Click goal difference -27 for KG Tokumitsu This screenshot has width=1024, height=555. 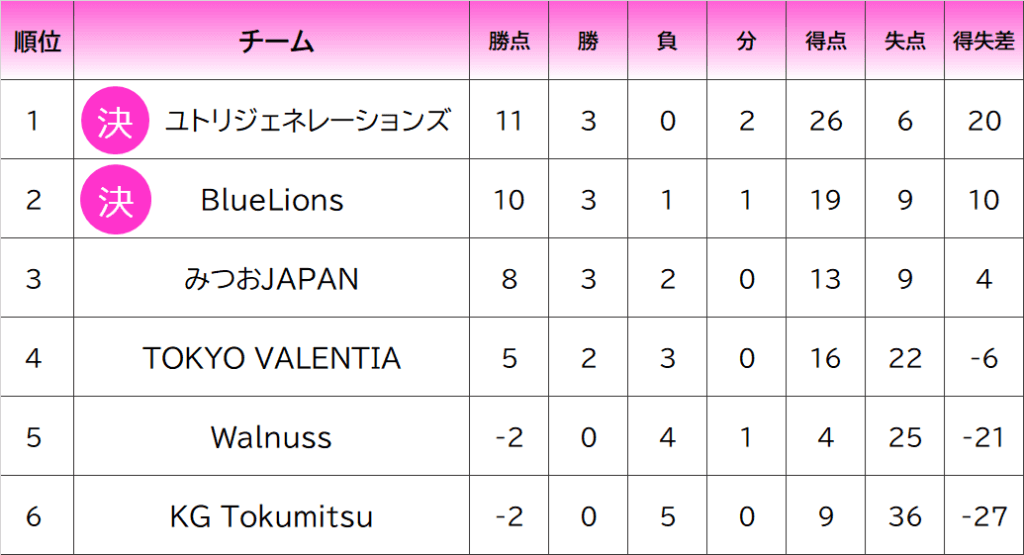(x=984, y=516)
